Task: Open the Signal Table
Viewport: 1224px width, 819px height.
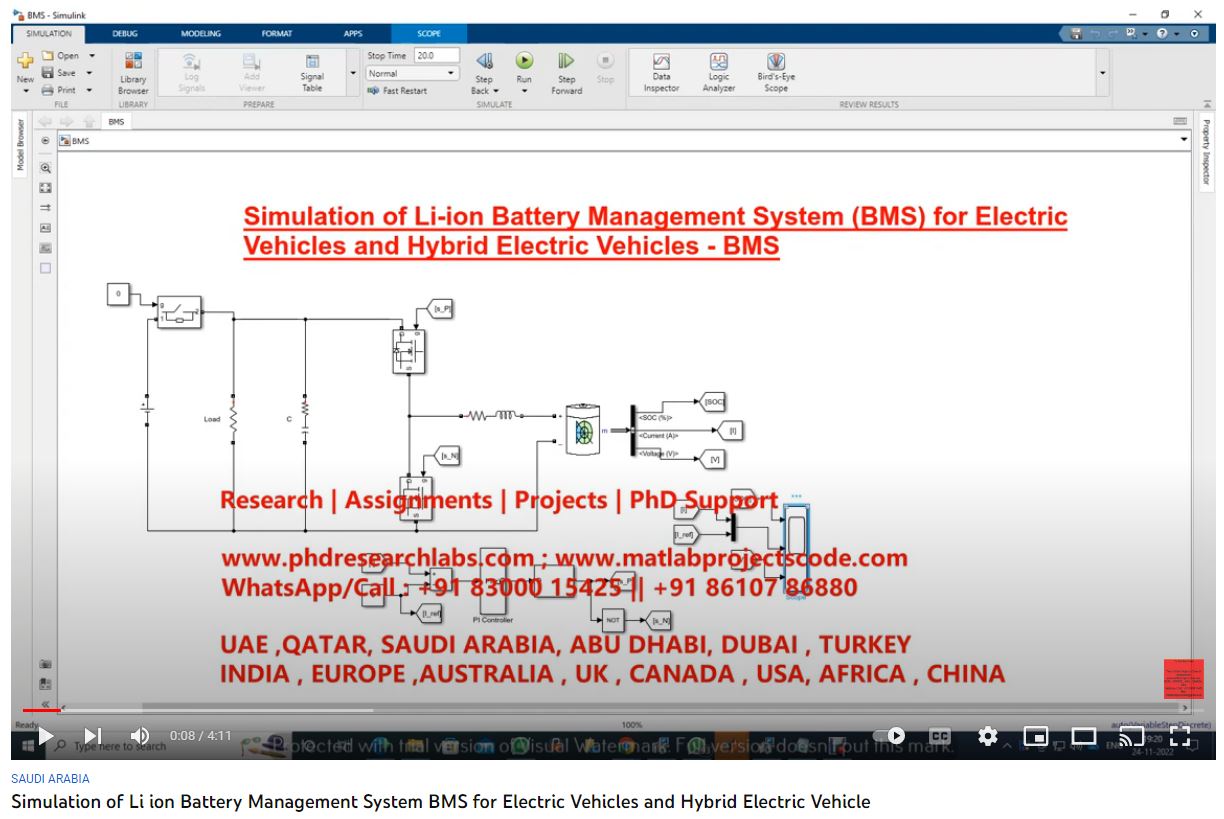Action: [x=312, y=72]
